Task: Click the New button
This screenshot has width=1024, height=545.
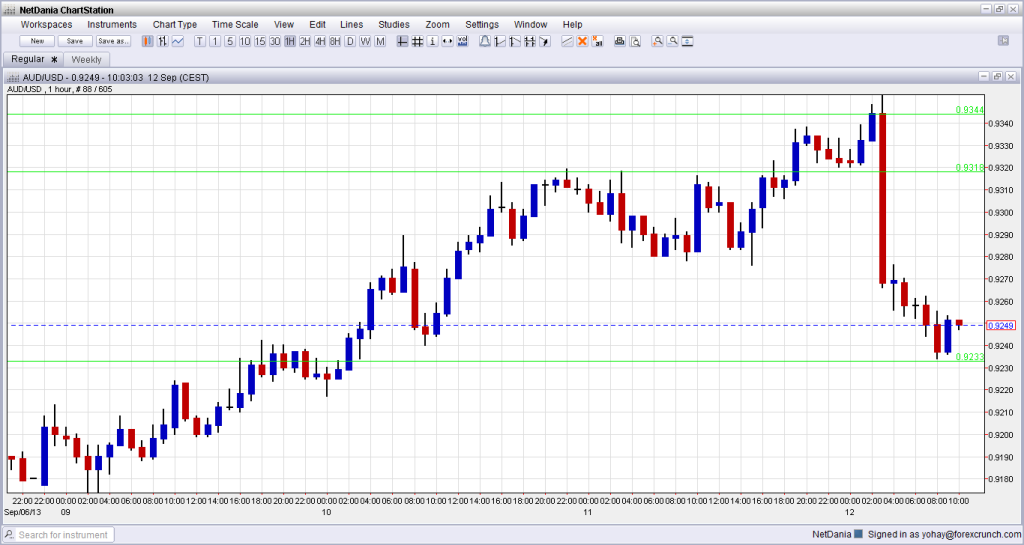Action: pos(37,41)
